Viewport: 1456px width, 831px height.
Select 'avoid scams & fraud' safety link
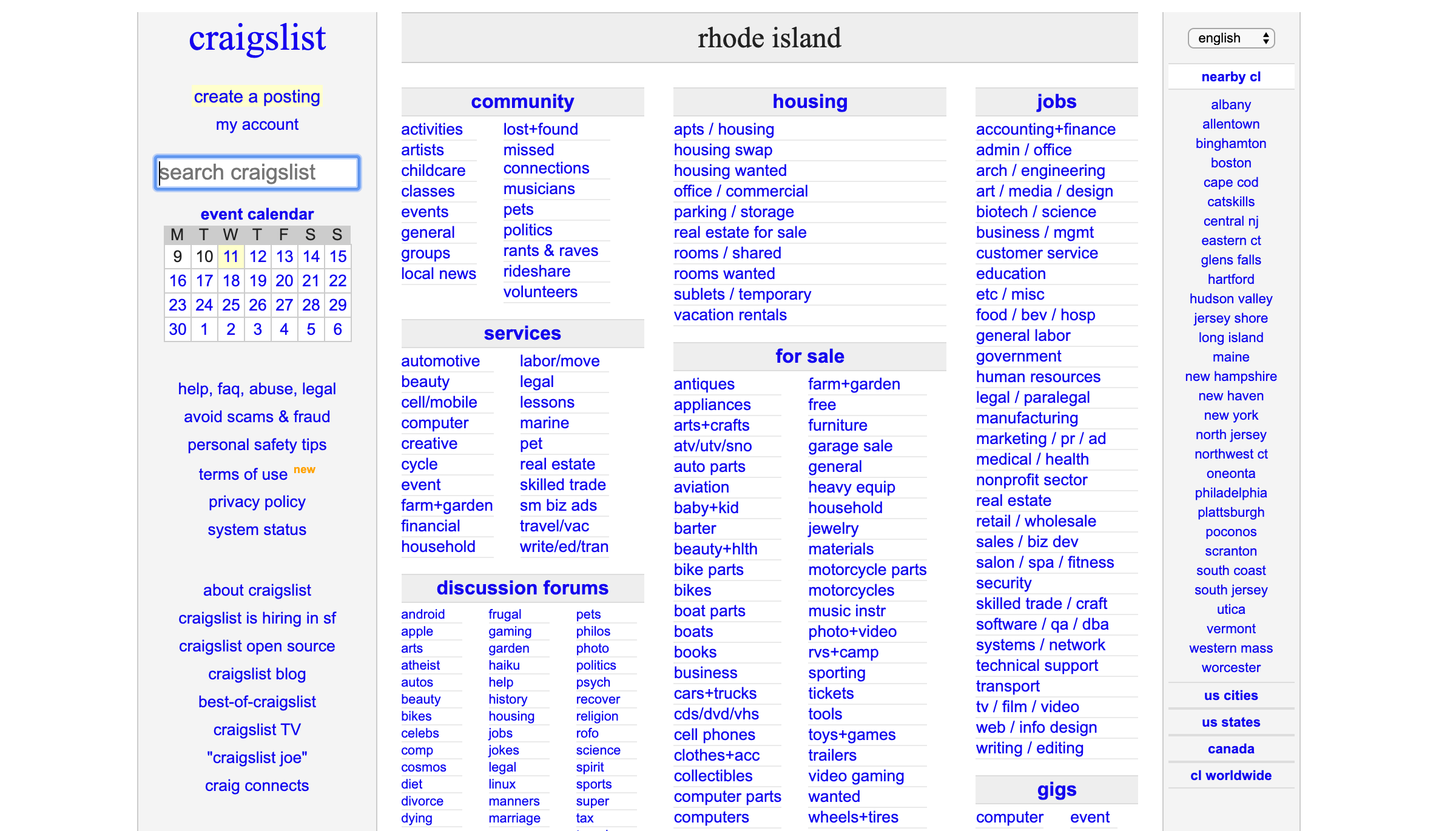pyautogui.click(x=257, y=416)
